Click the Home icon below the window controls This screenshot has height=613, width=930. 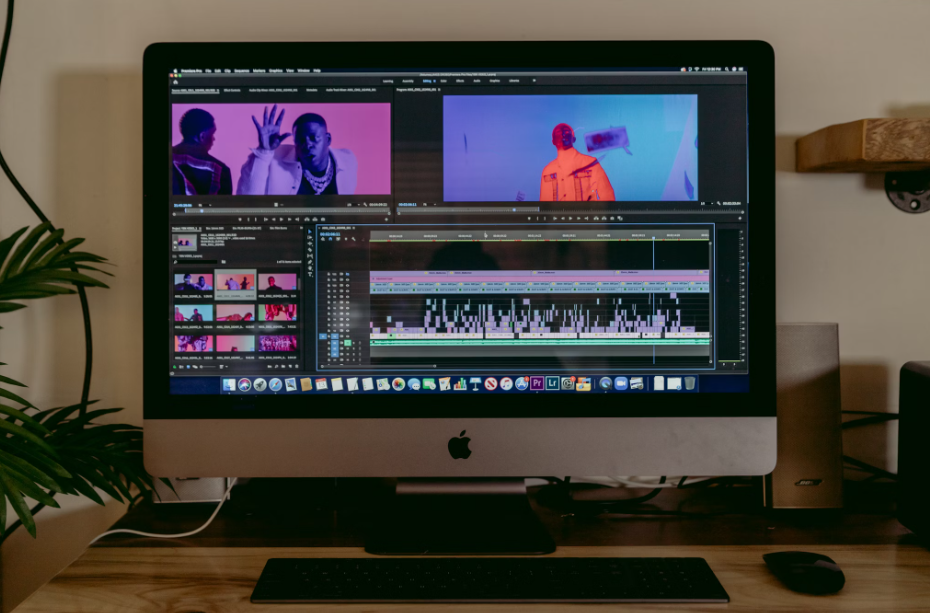pos(176,82)
